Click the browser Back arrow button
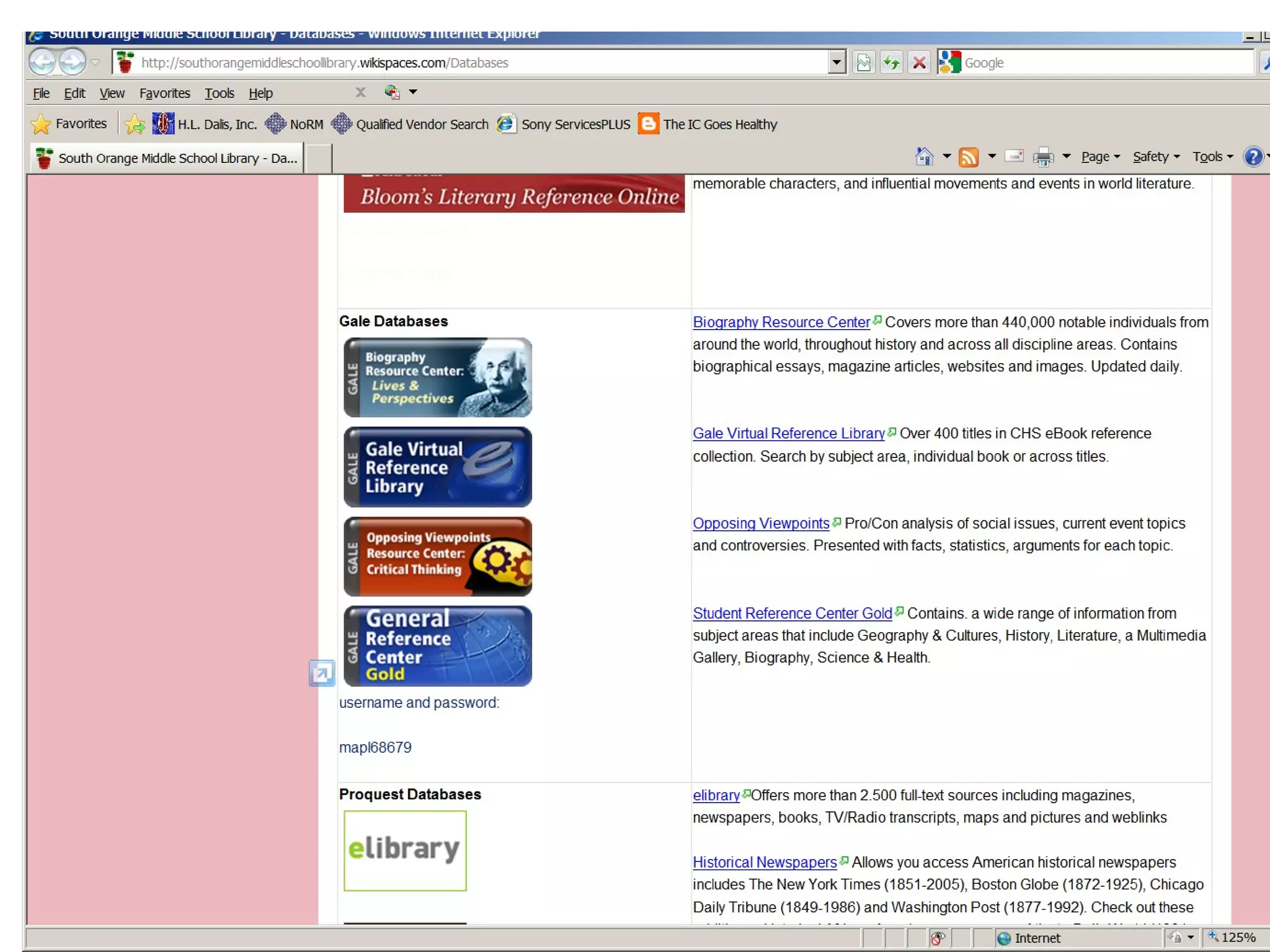 (42, 62)
